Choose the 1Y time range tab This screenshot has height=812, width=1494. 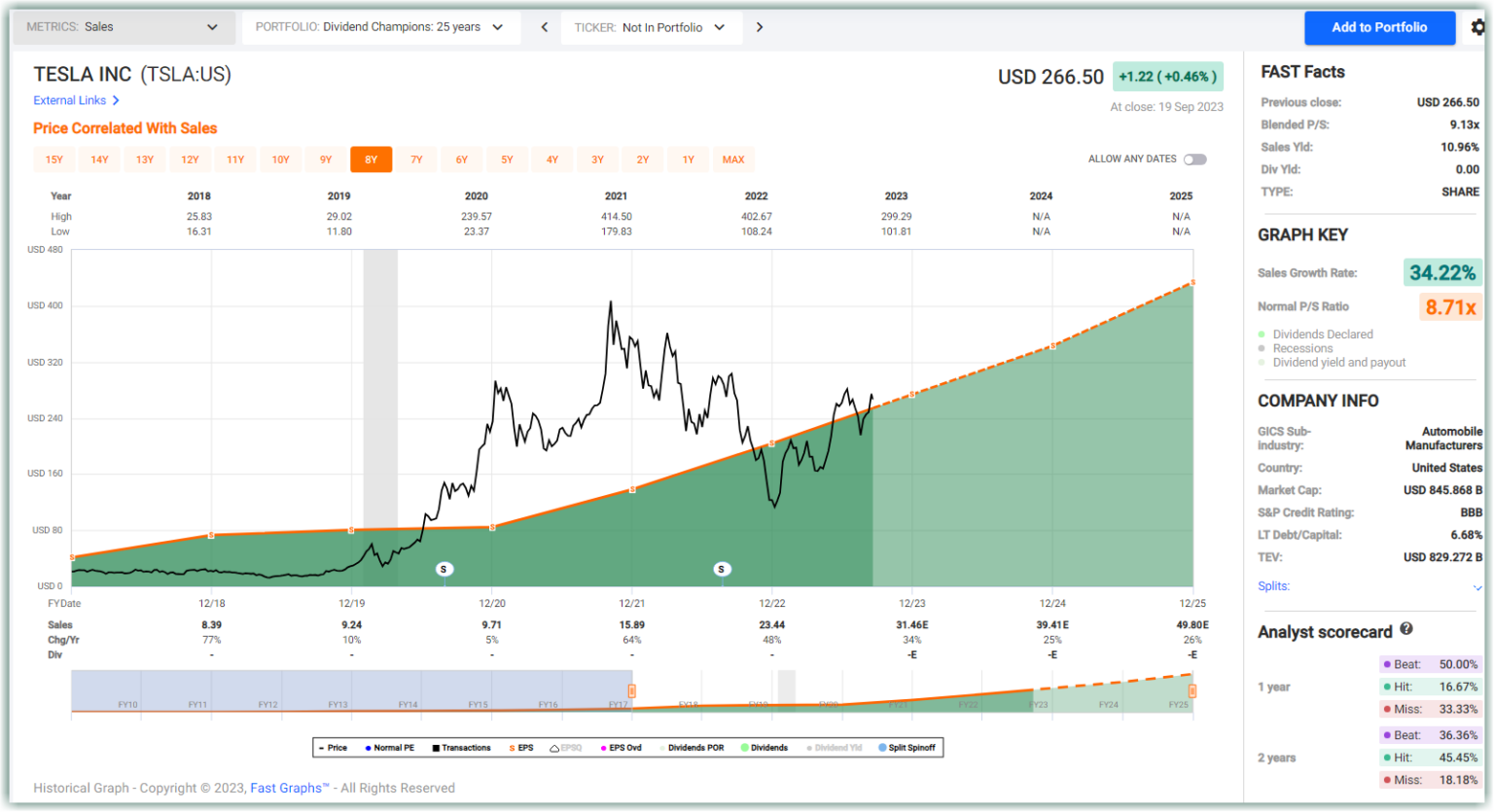pos(688,159)
